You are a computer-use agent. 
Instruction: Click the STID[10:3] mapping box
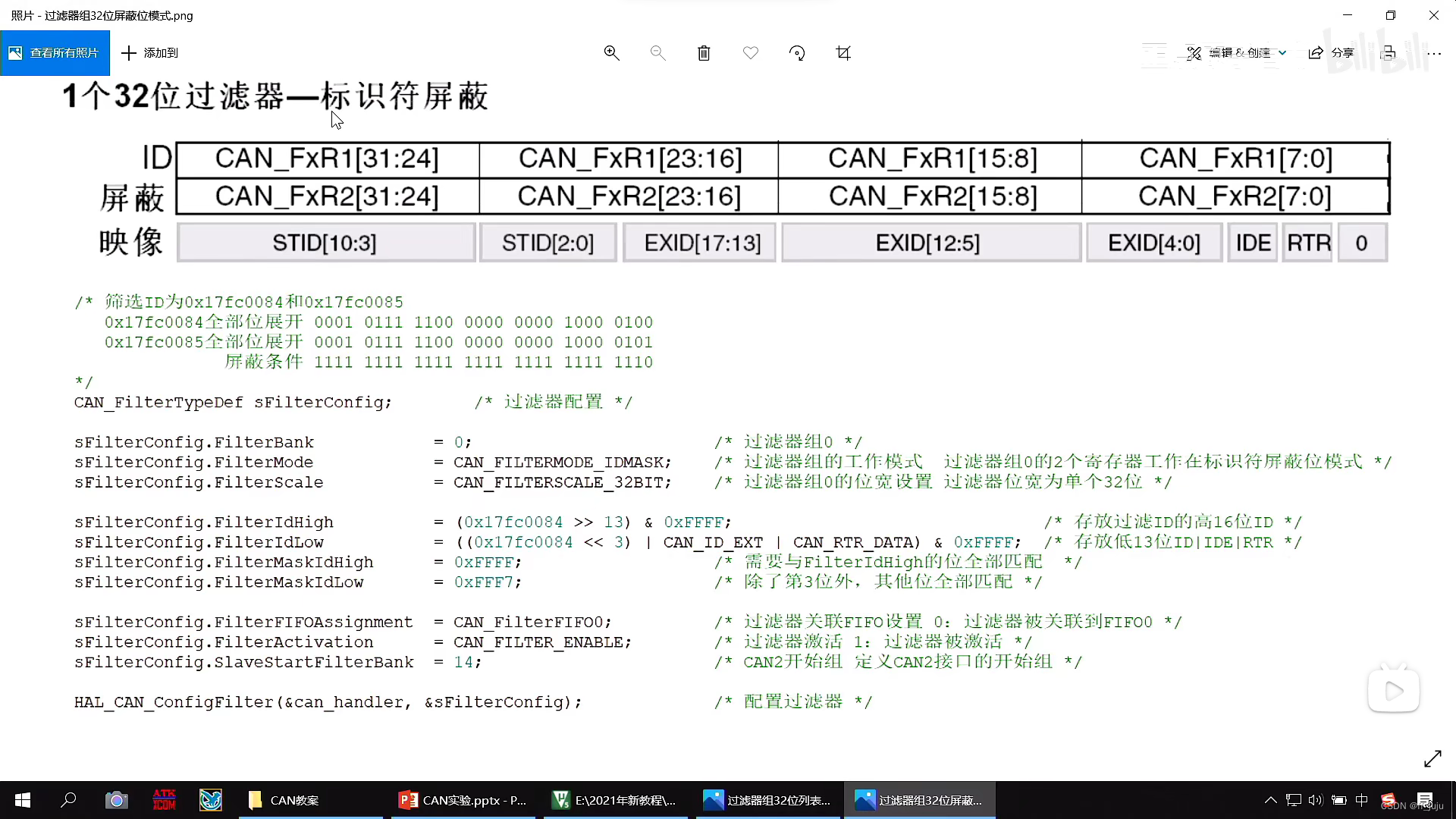click(325, 243)
